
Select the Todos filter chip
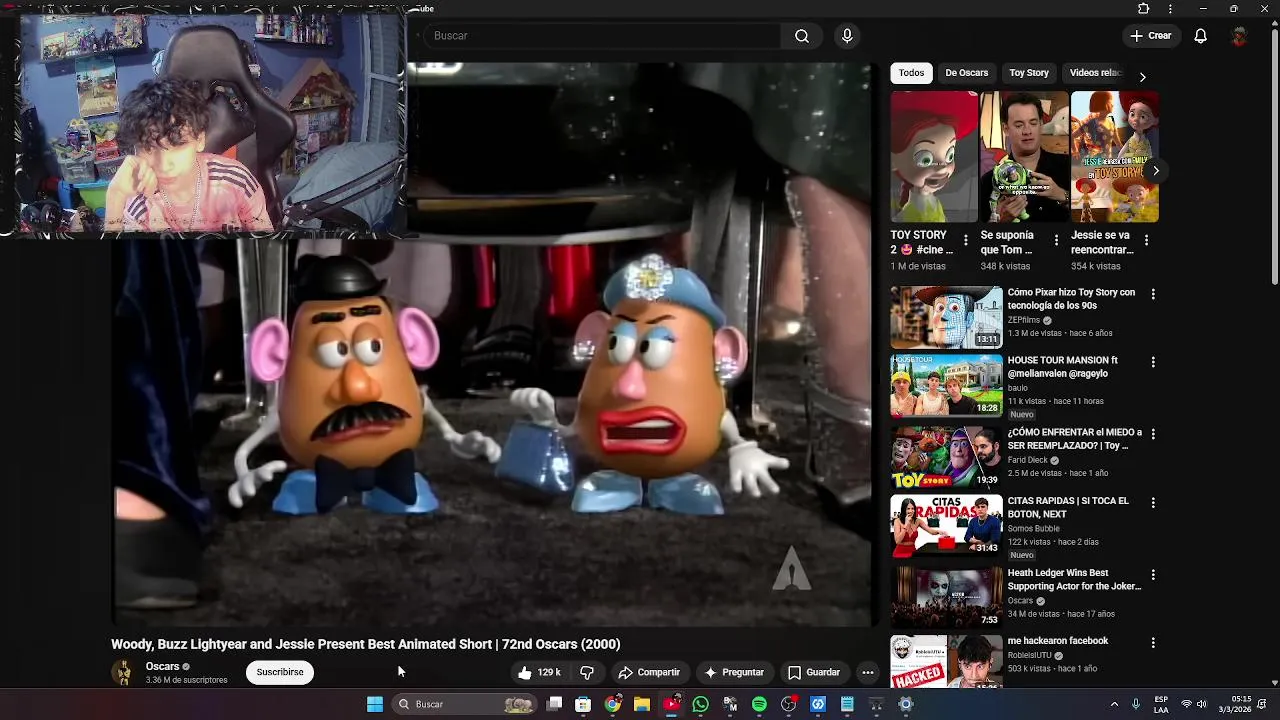[x=911, y=73]
